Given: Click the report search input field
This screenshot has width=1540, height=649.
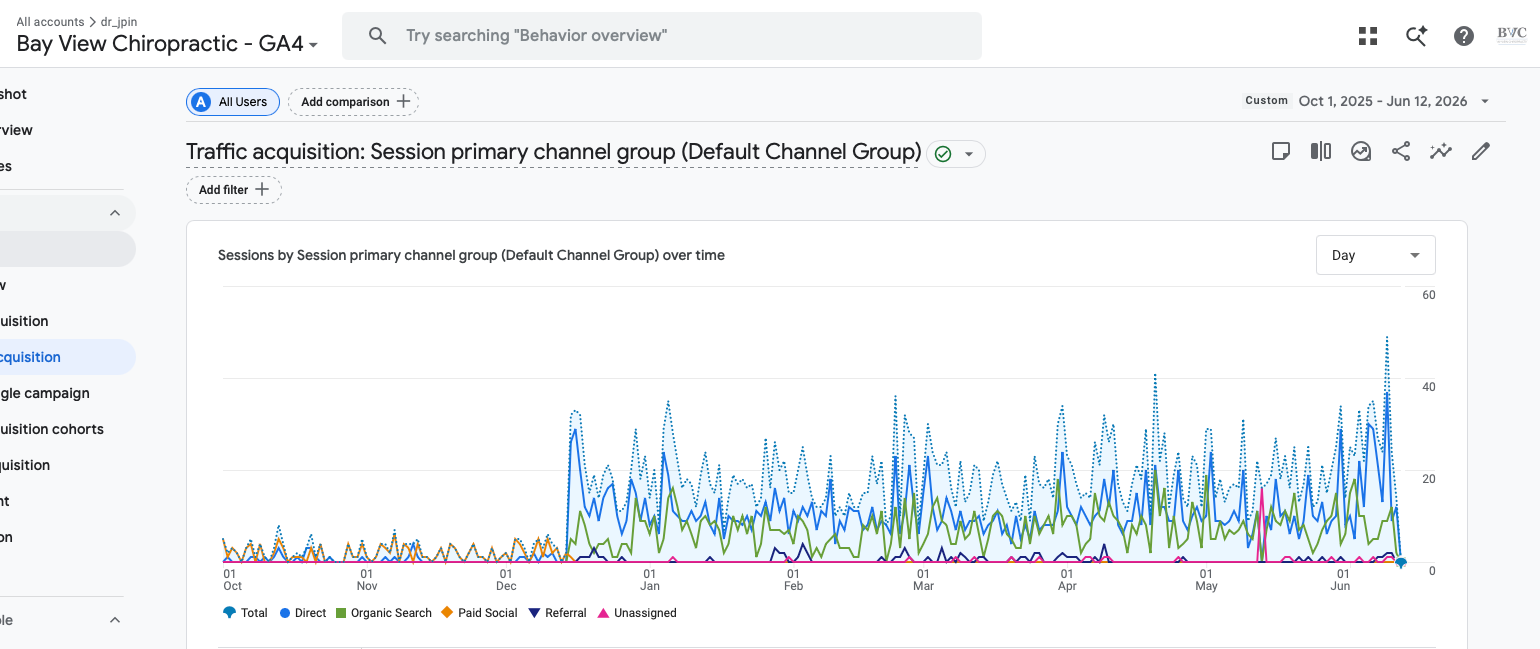Looking at the screenshot, I should (662, 36).
